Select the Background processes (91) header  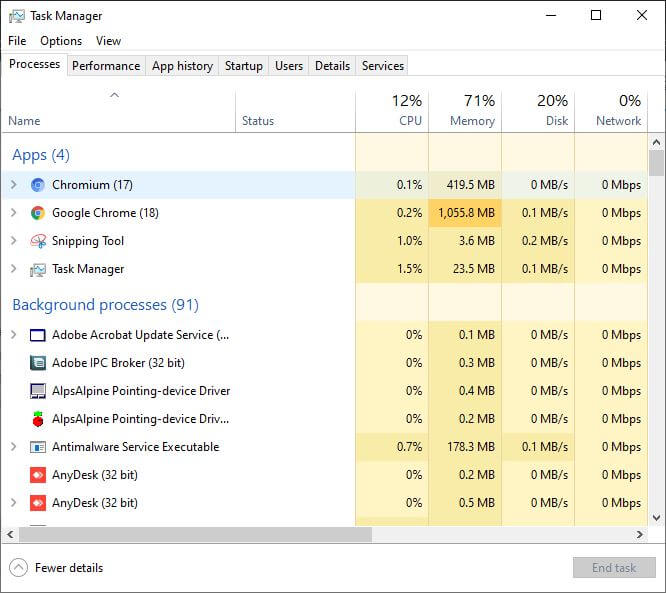click(105, 305)
